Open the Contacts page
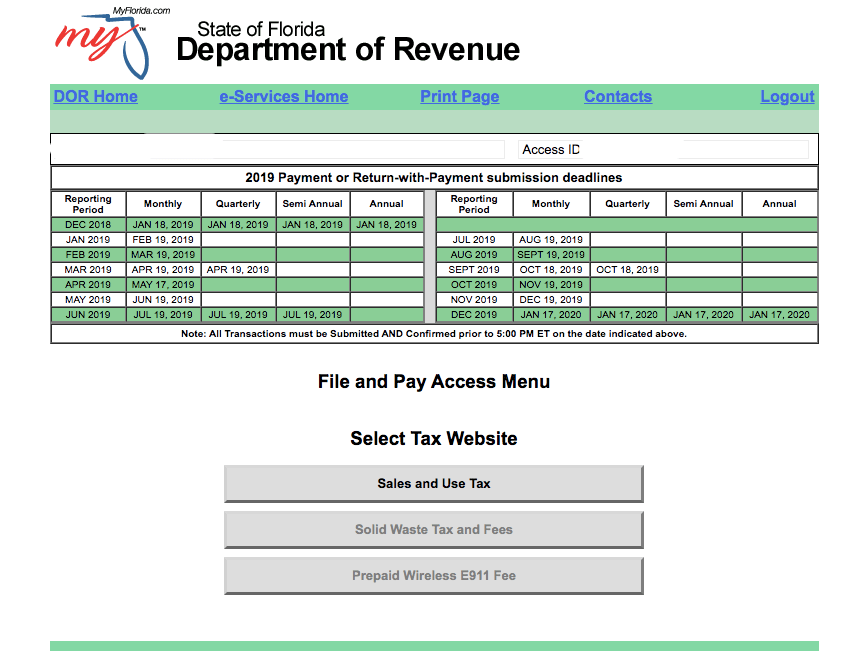The width and height of the screenshot is (847, 651). 618,97
